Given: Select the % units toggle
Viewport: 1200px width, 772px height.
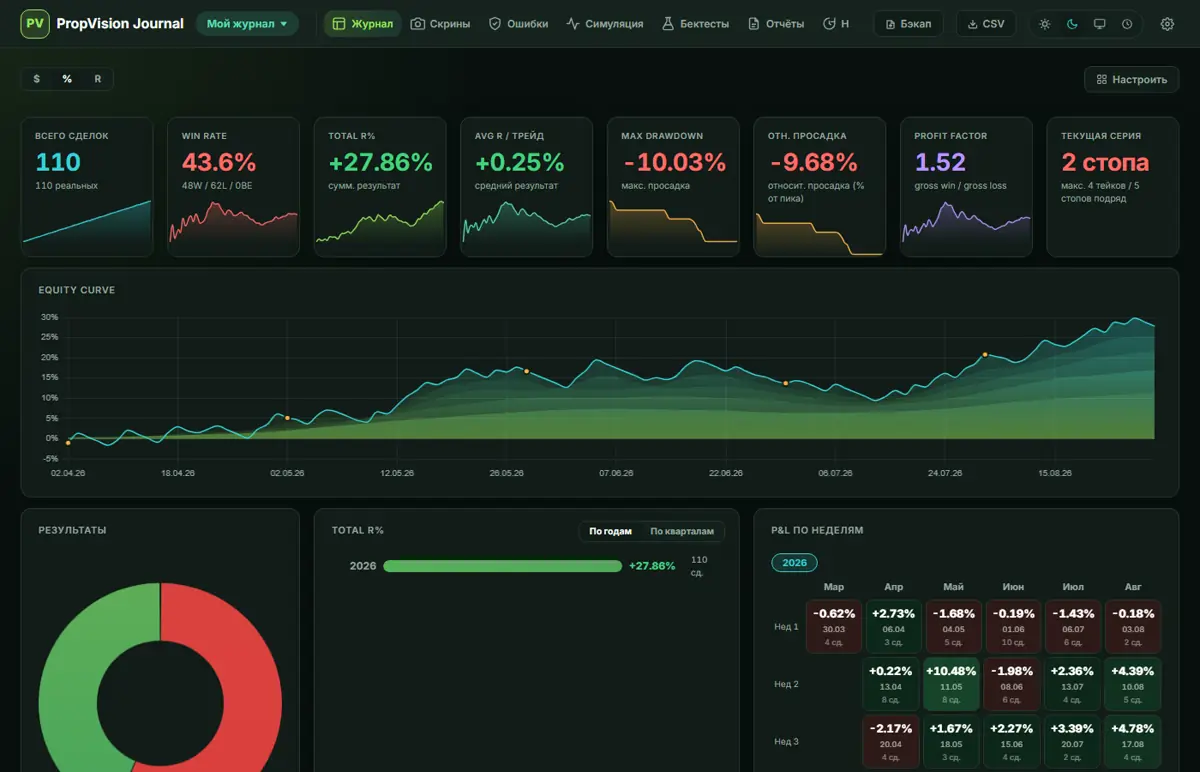Looking at the screenshot, I should (x=67, y=79).
